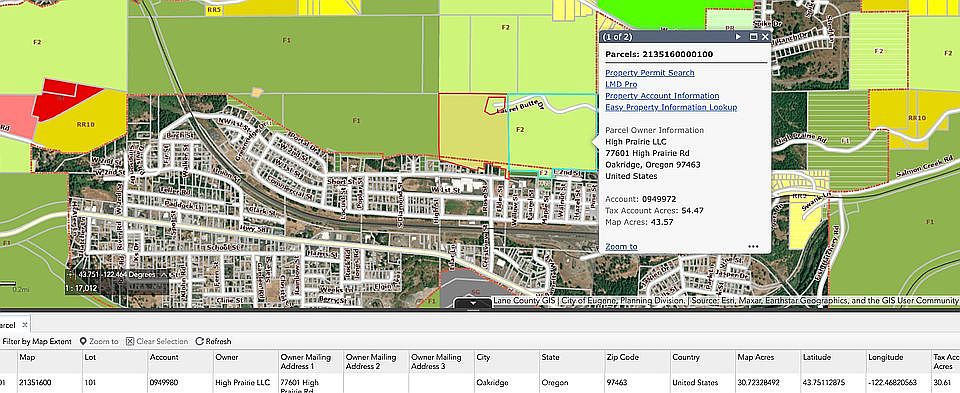Toggle Filter by Map Extent
Viewport: 960px width, 393px height.
pos(36,342)
